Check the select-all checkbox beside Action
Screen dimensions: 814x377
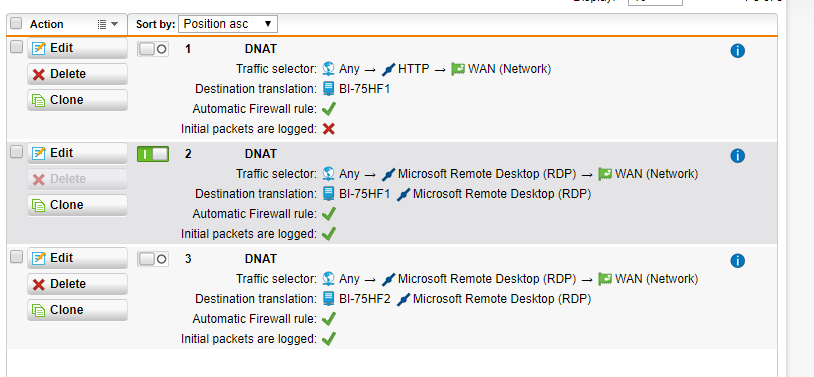17,23
